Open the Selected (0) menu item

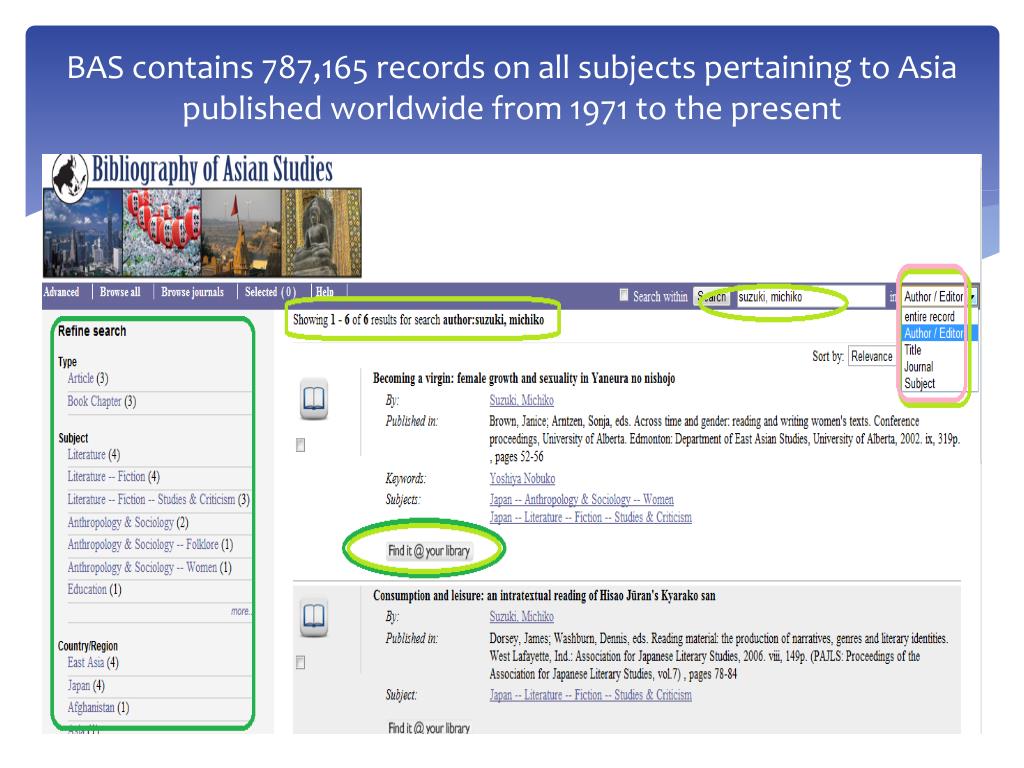click(270, 292)
